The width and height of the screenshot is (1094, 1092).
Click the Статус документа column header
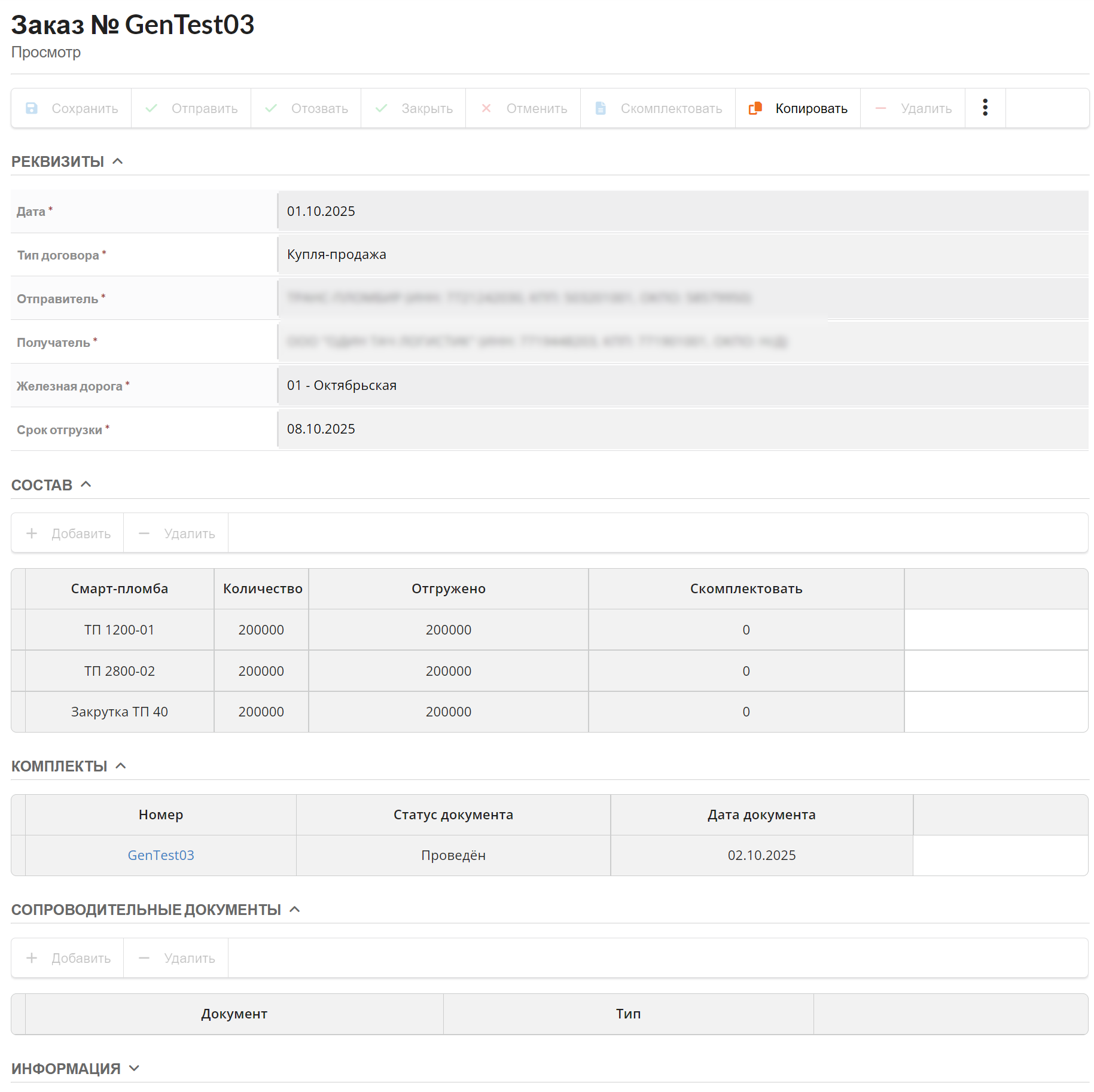(453, 815)
